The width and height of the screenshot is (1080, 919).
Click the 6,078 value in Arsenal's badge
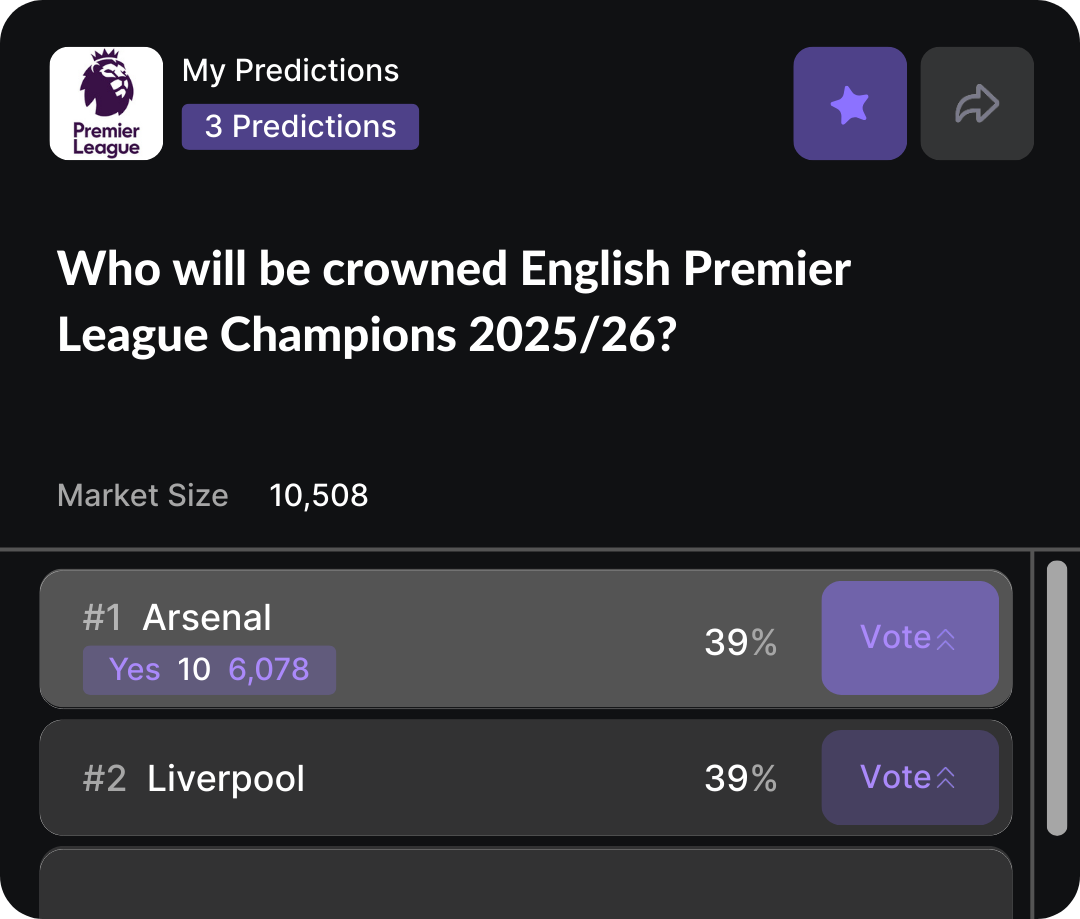coord(269,669)
